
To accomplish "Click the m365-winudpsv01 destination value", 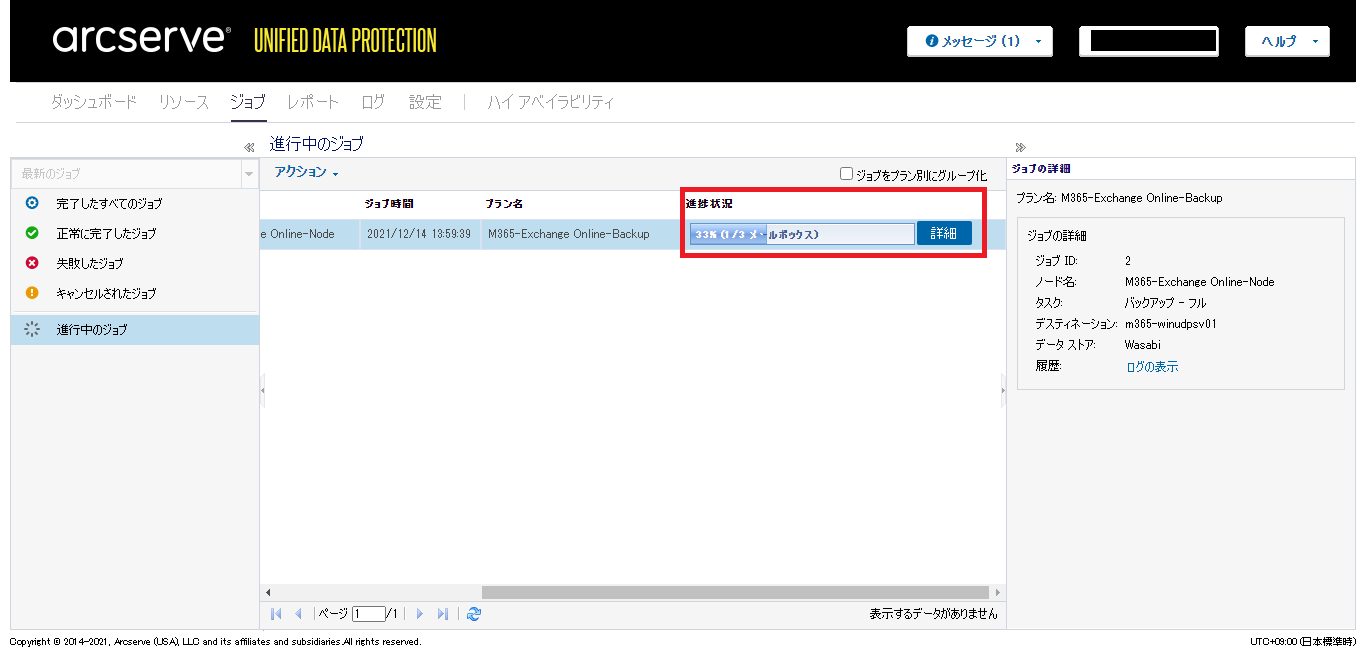I will point(1171,324).
